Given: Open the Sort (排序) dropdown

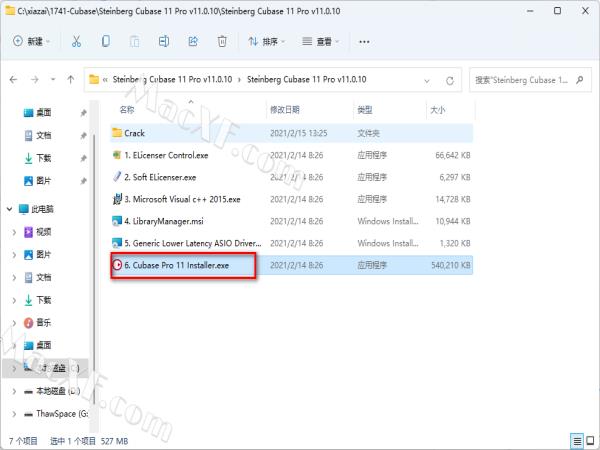Looking at the screenshot, I should pyautogui.click(x=266, y=41).
